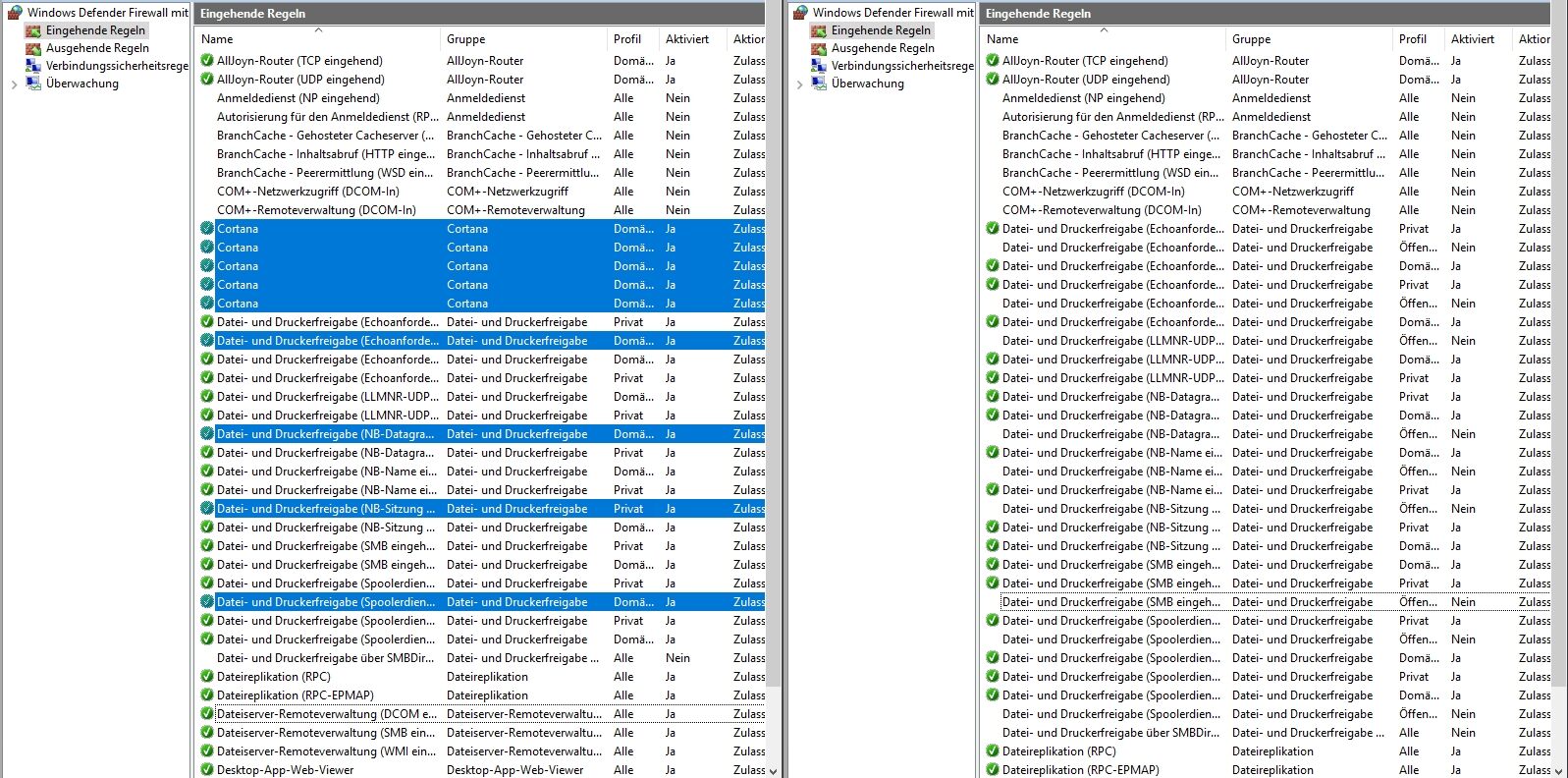Select Anmeldedienst (NP eingehend) rule in left window
Screen dimensions: 1568x778
(x=297, y=98)
